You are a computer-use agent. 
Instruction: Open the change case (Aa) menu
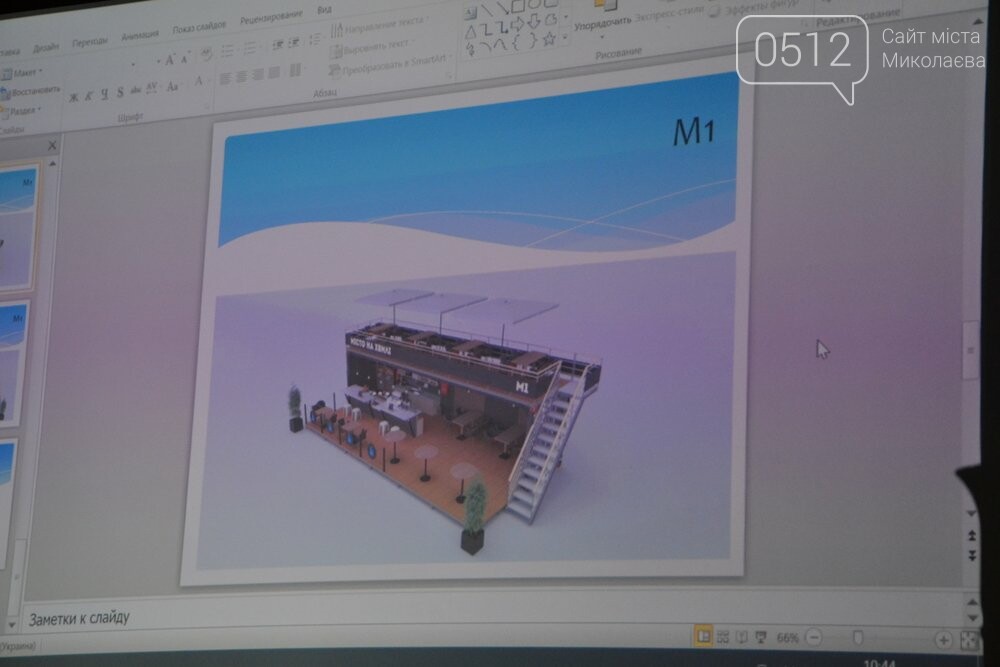(172, 86)
